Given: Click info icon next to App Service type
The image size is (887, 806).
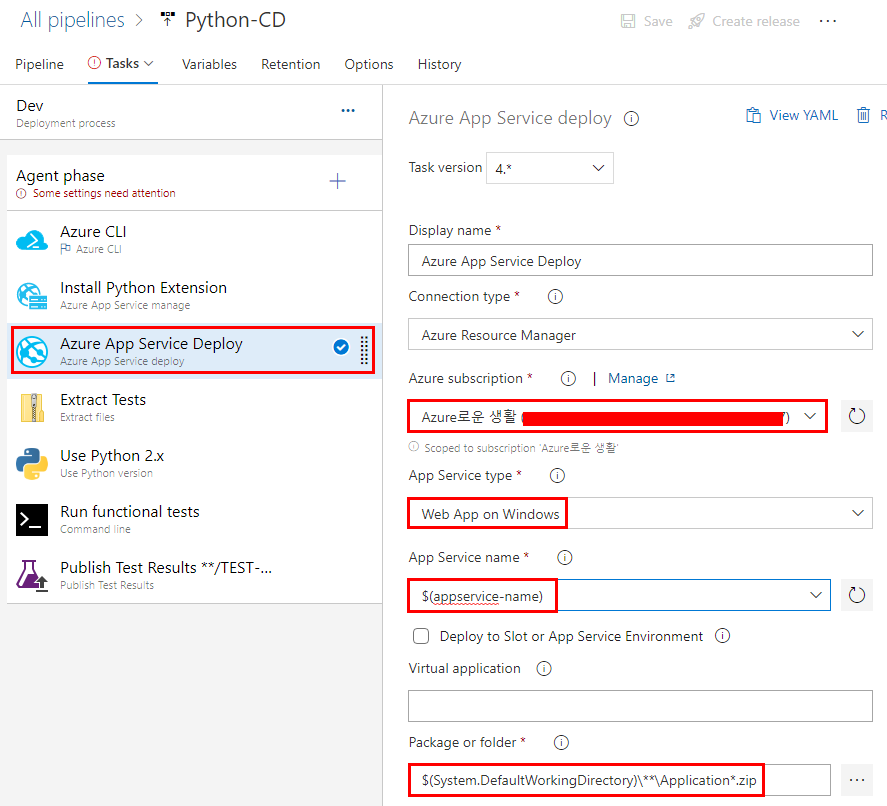Looking at the screenshot, I should 557,476.
